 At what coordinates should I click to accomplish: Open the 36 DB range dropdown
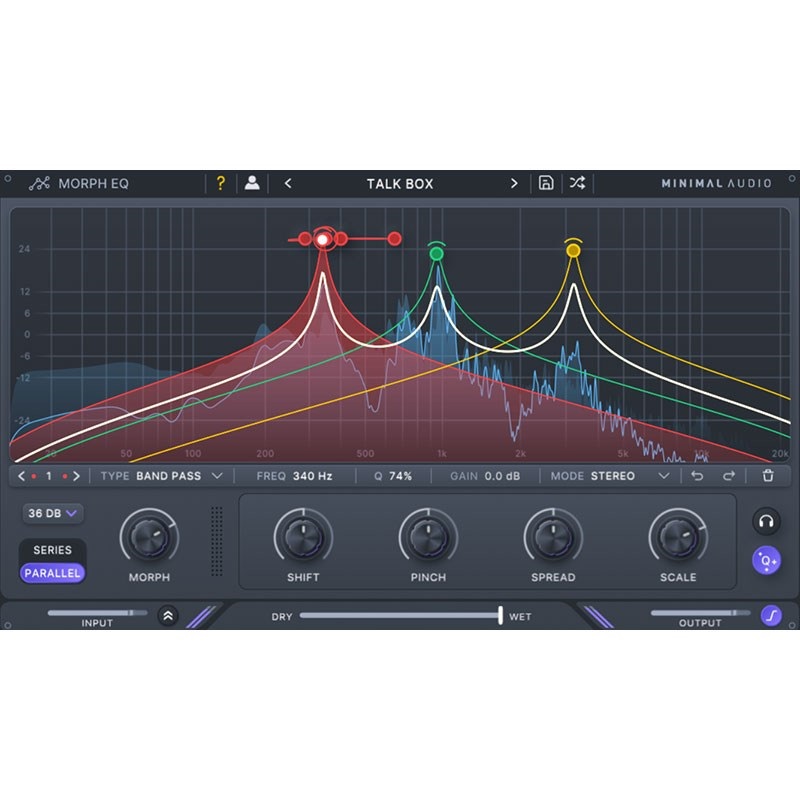point(53,513)
